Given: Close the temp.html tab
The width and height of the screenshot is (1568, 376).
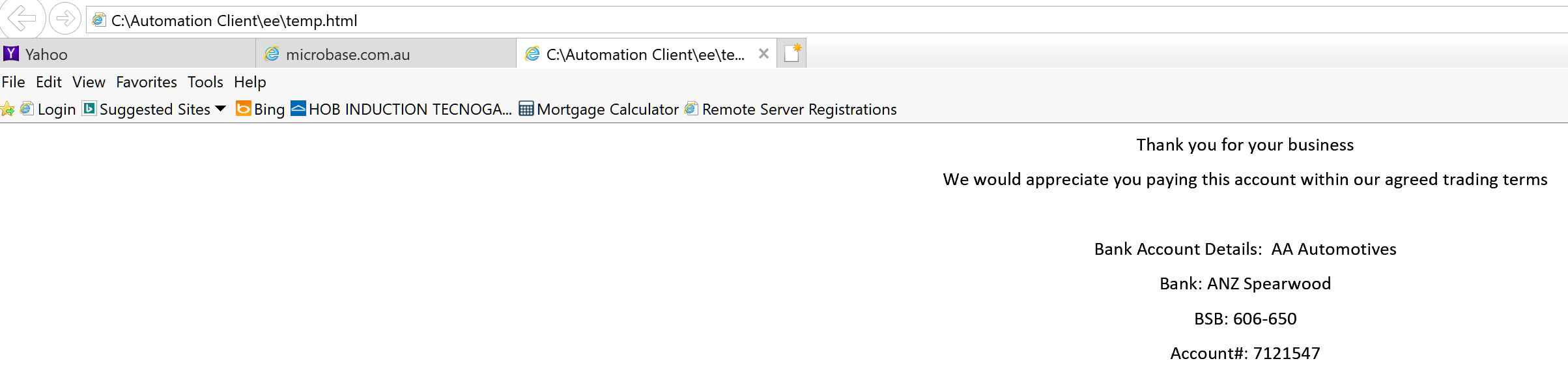Looking at the screenshot, I should pos(763,54).
